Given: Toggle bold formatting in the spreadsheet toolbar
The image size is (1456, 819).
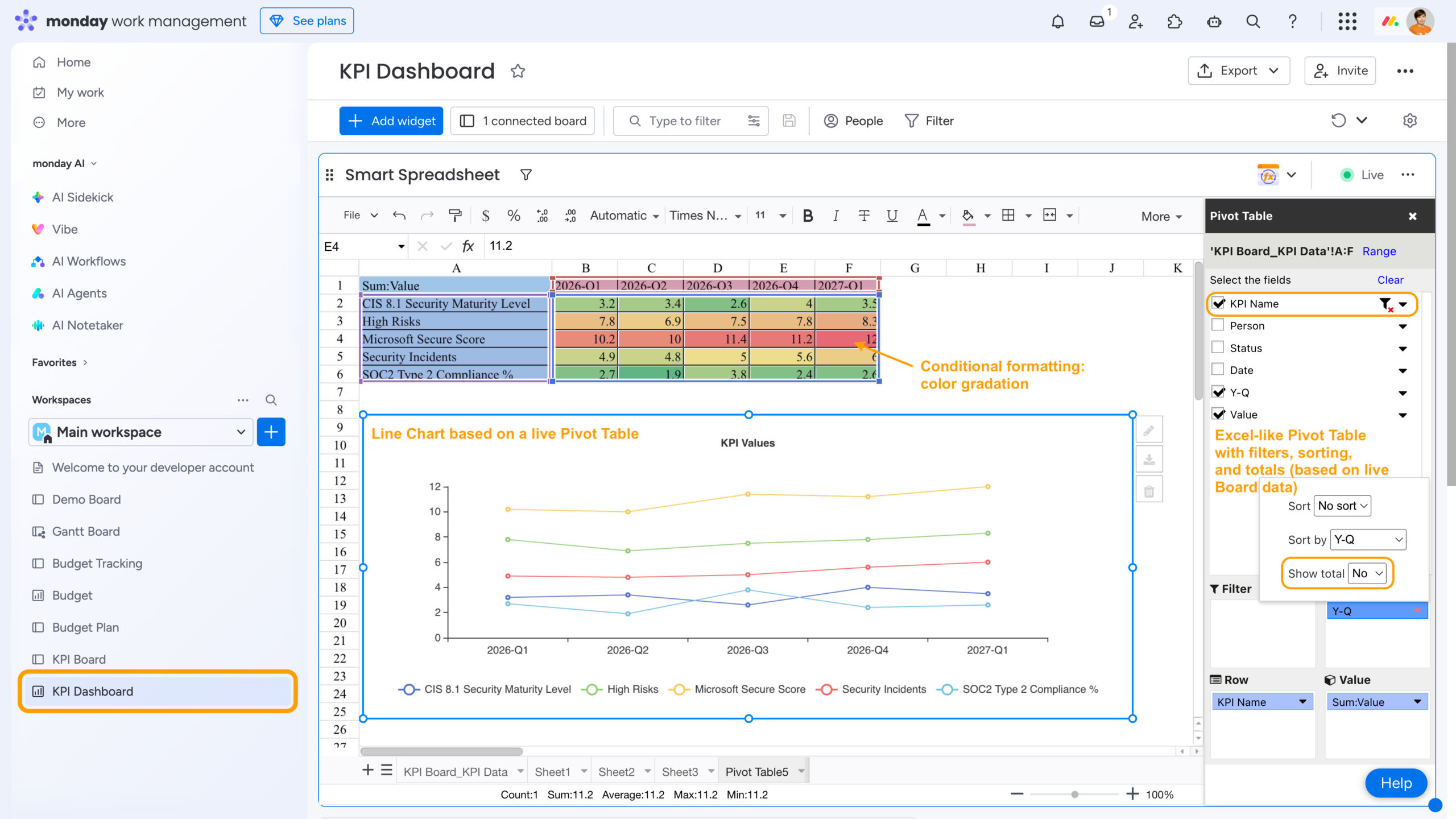Looking at the screenshot, I should click(807, 216).
